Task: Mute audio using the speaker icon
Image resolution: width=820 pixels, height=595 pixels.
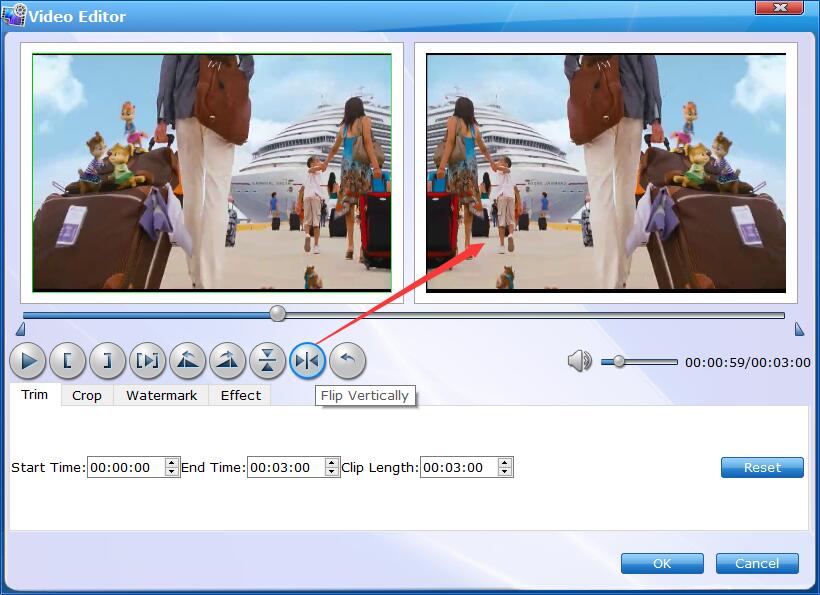Action: coord(579,361)
